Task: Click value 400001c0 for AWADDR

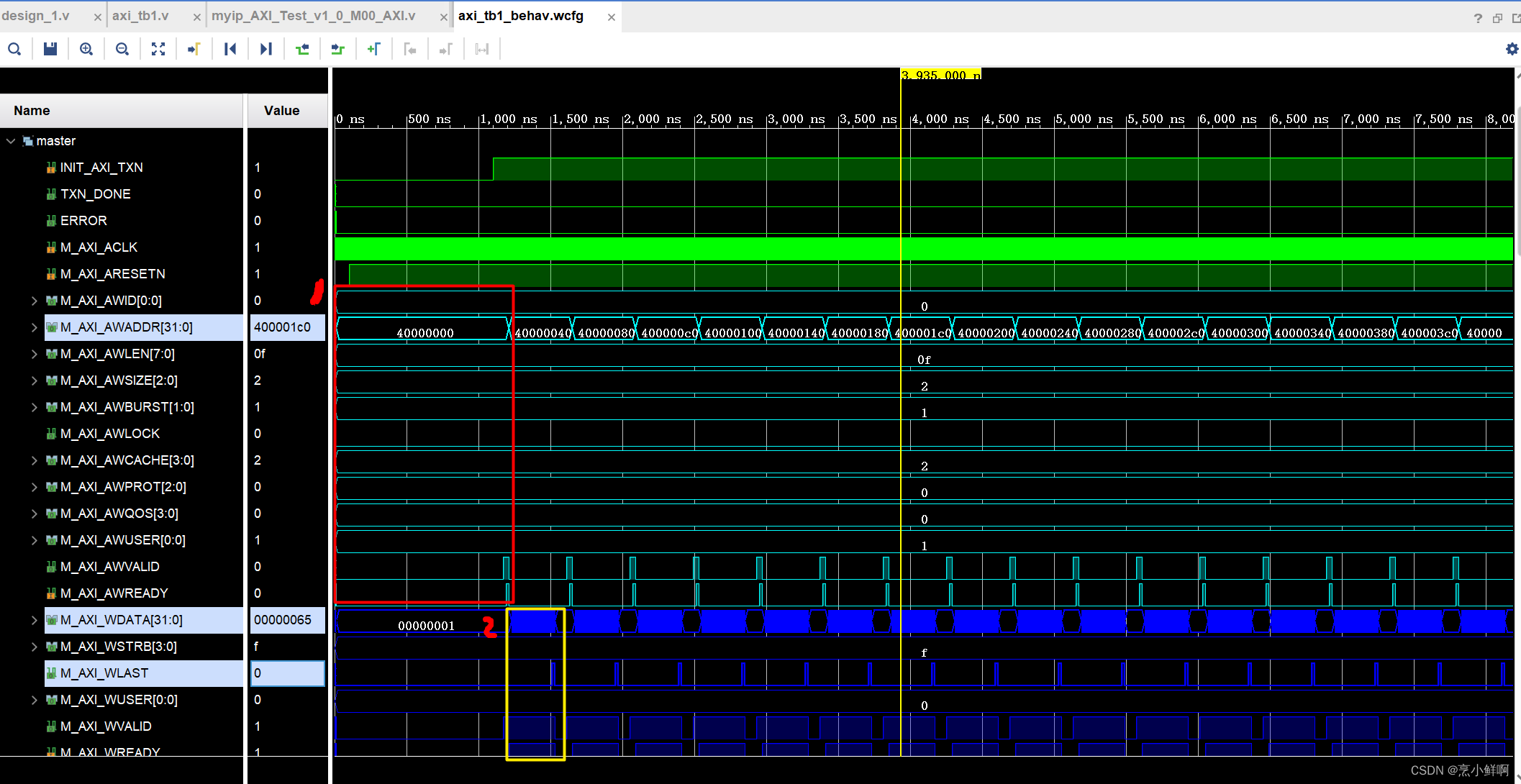Action: coord(287,327)
